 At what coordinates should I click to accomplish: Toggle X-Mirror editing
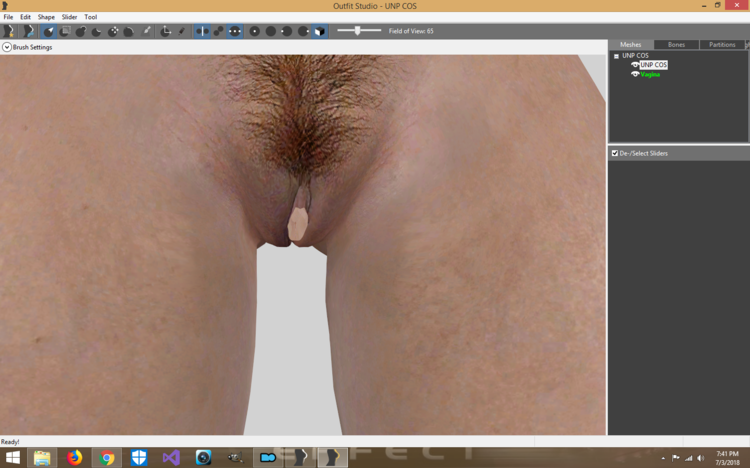point(202,32)
